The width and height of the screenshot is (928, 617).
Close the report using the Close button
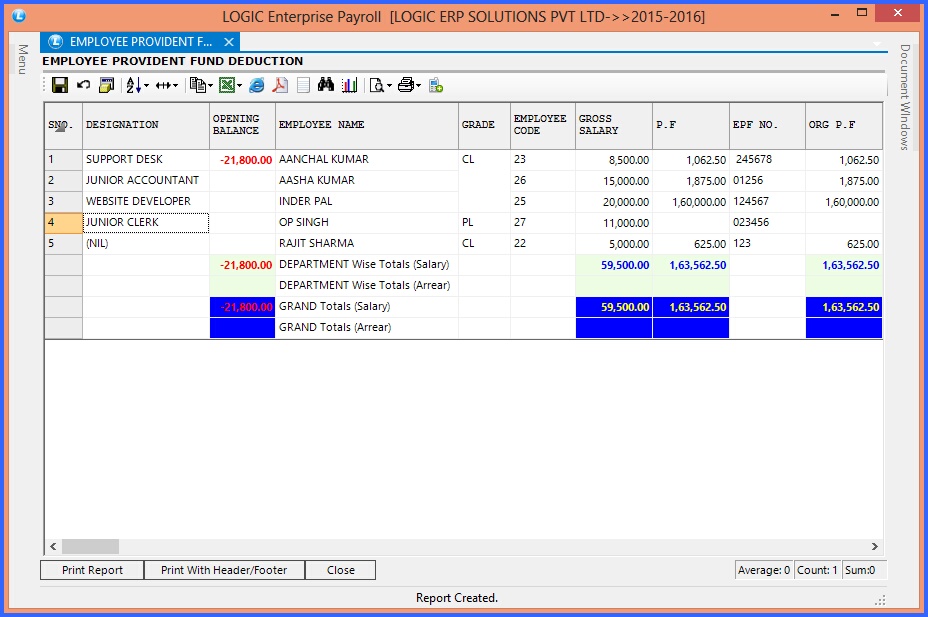point(340,569)
